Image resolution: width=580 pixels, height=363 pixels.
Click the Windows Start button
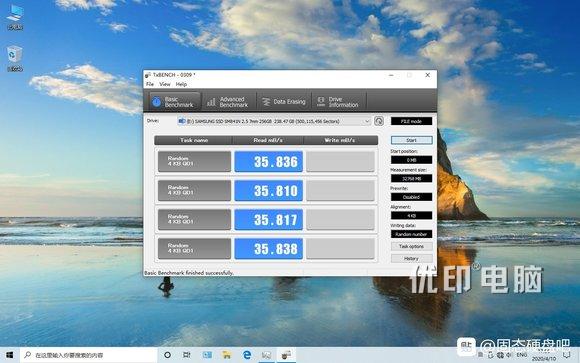pyautogui.click(x=10, y=355)
